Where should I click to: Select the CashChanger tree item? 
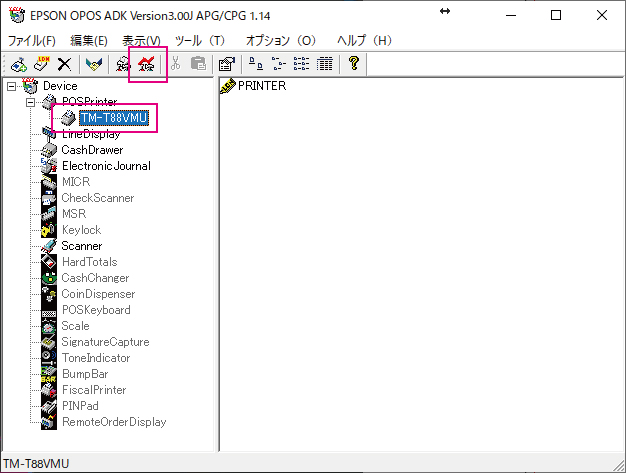[95, 278]
